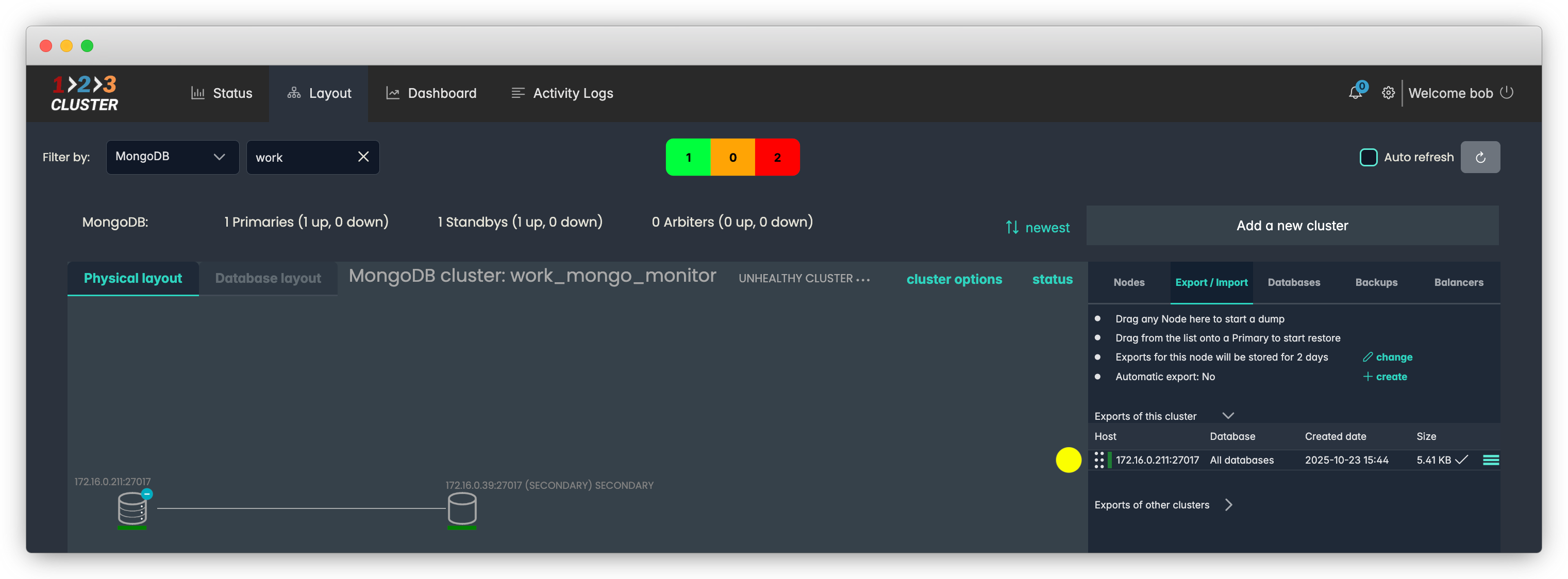Click the red status count box
The width and height of the screenshot is (1568, 579).
point(777,158)
